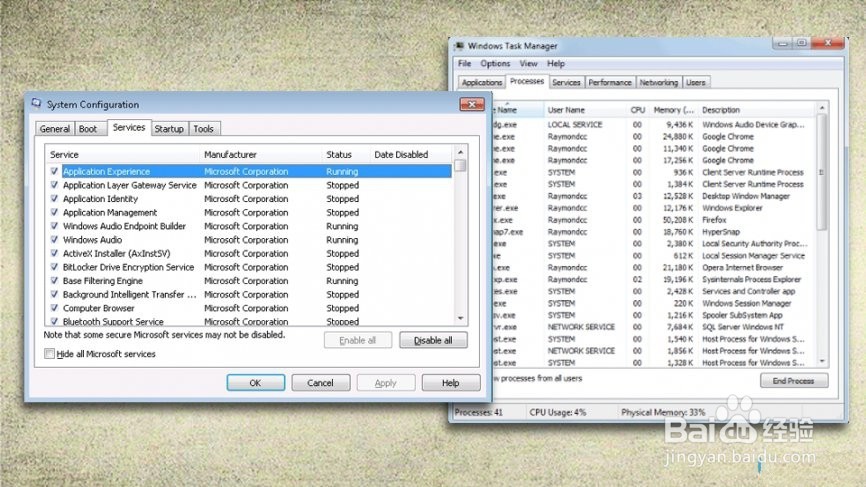Select Sysinternals Process Explorer row
Image resolution: width=866 pixels, height=487 pixels.
pyautogui.click(x=654, y=279)
